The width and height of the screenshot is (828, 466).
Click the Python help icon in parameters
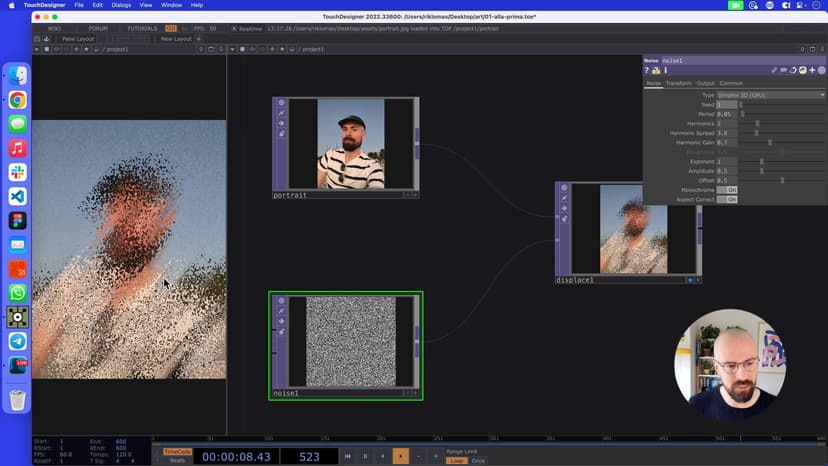point(655,71)
